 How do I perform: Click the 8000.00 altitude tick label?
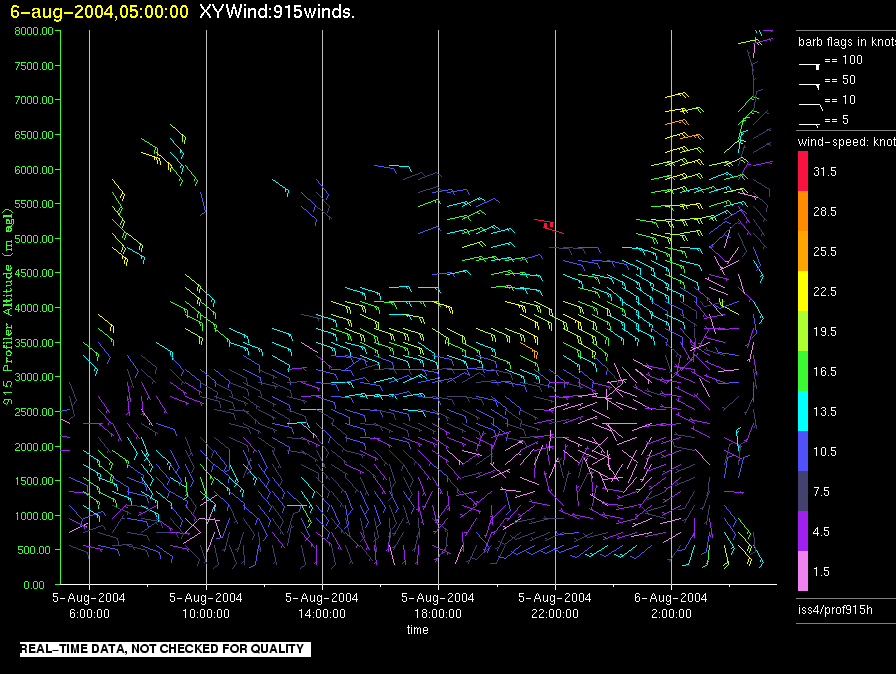pyautogui.click(x=34, y=31)
